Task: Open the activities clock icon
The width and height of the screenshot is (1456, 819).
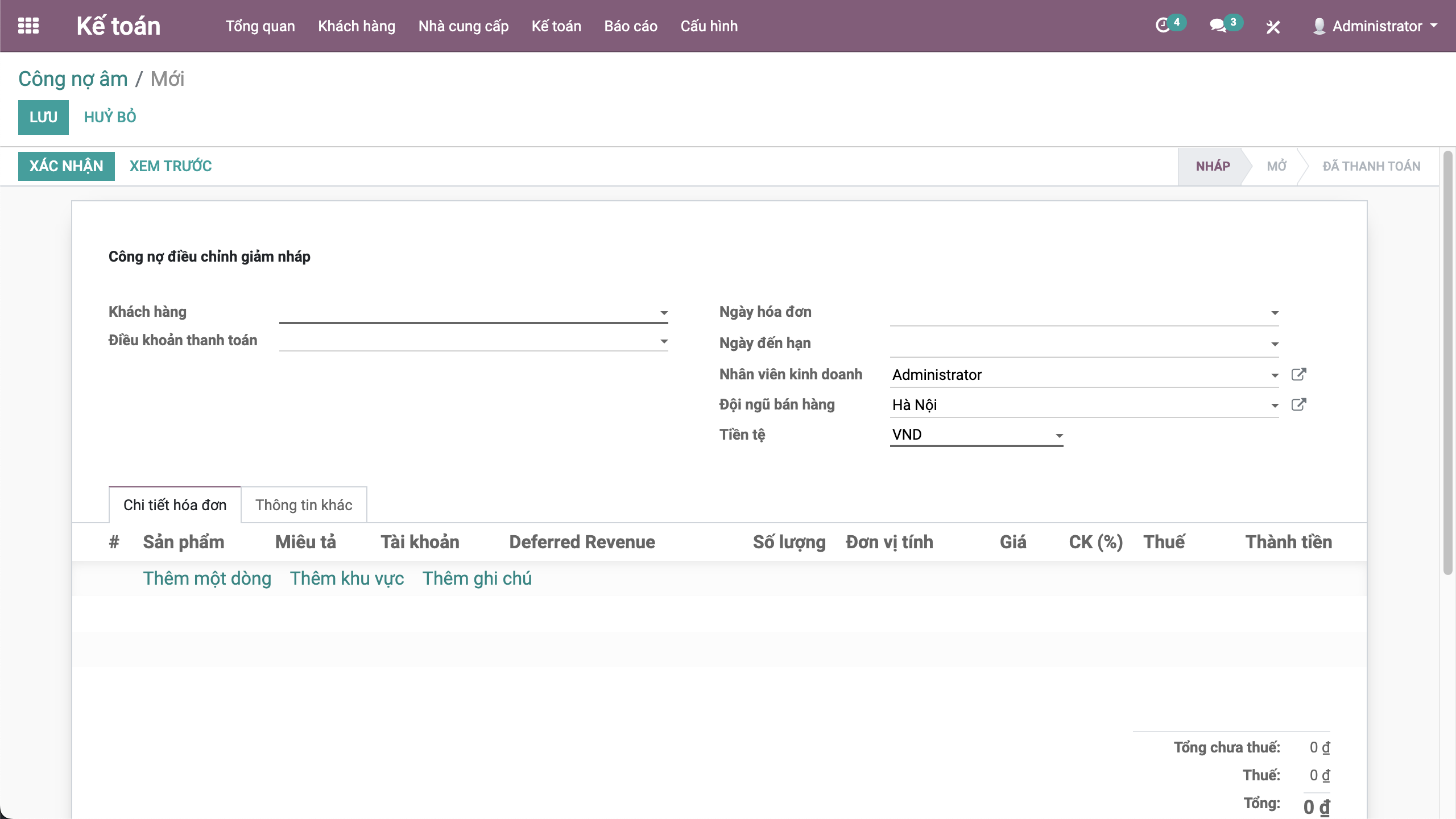Action: (1163, 26)
